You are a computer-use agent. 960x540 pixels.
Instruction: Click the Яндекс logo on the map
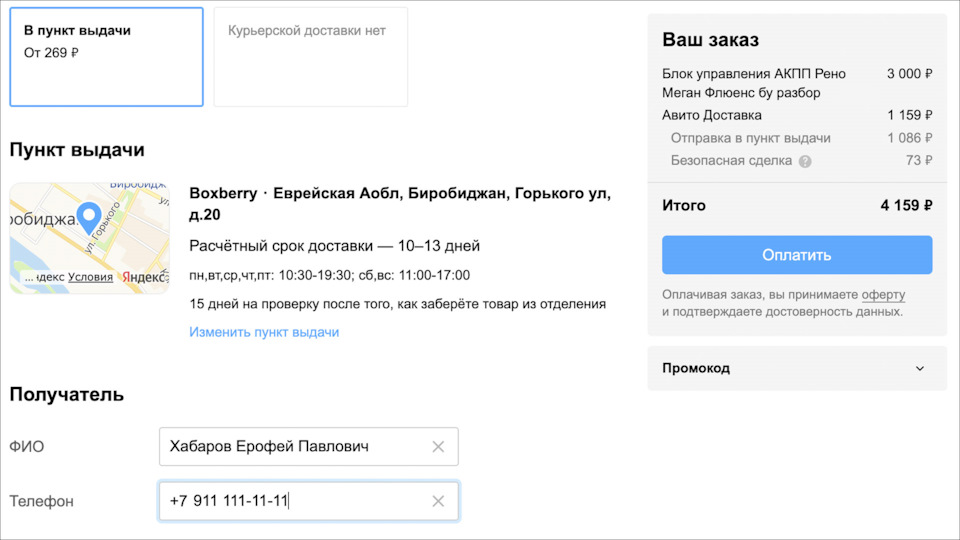coord(144,277)
